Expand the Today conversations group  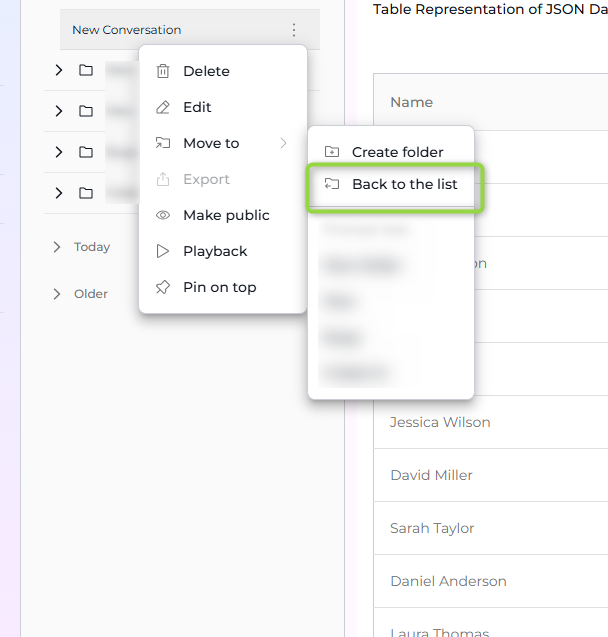57,247
